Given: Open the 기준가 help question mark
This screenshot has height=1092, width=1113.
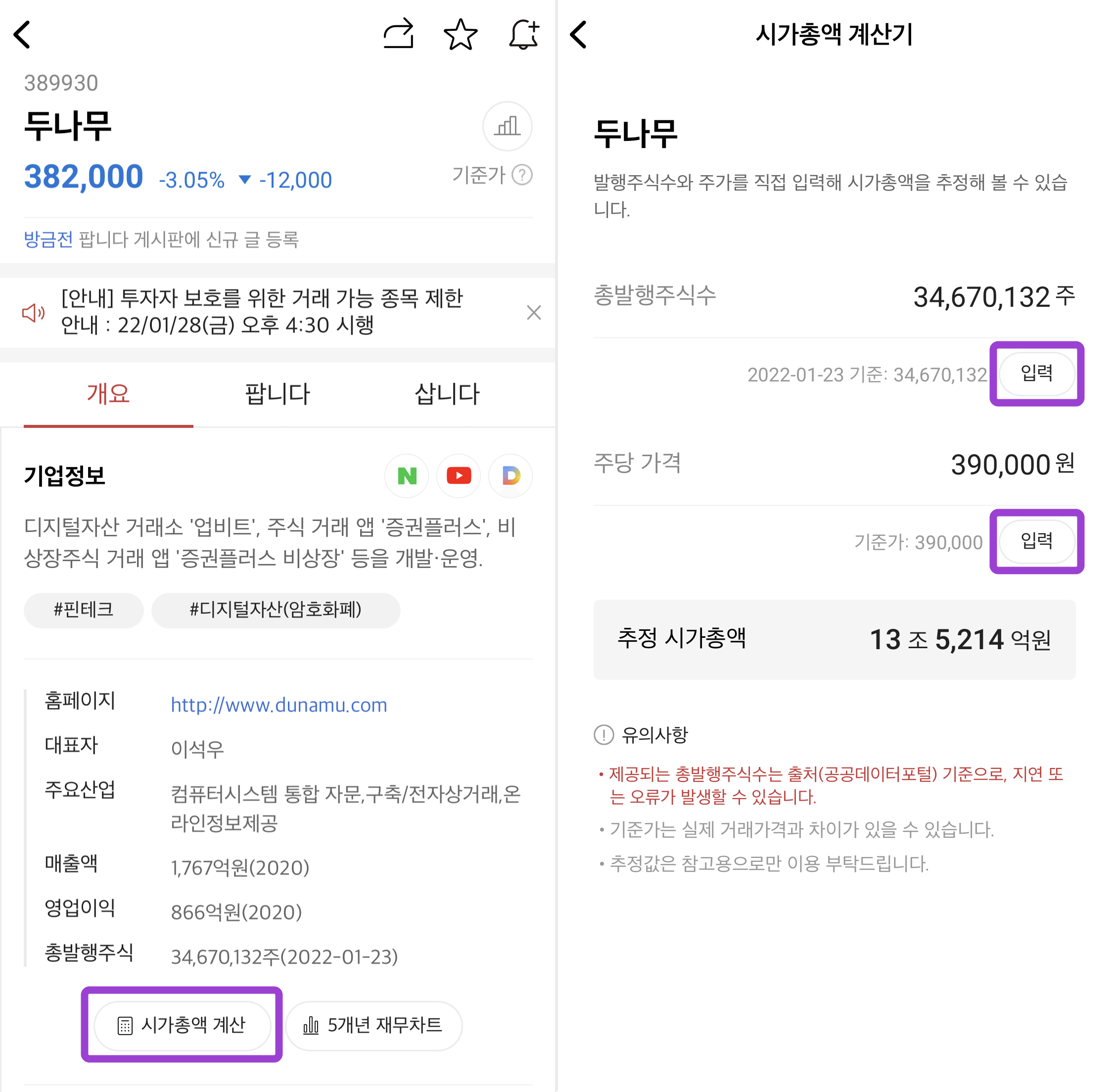Looking at the screenshot, I should pyautogui.click(x=522, y=175).
